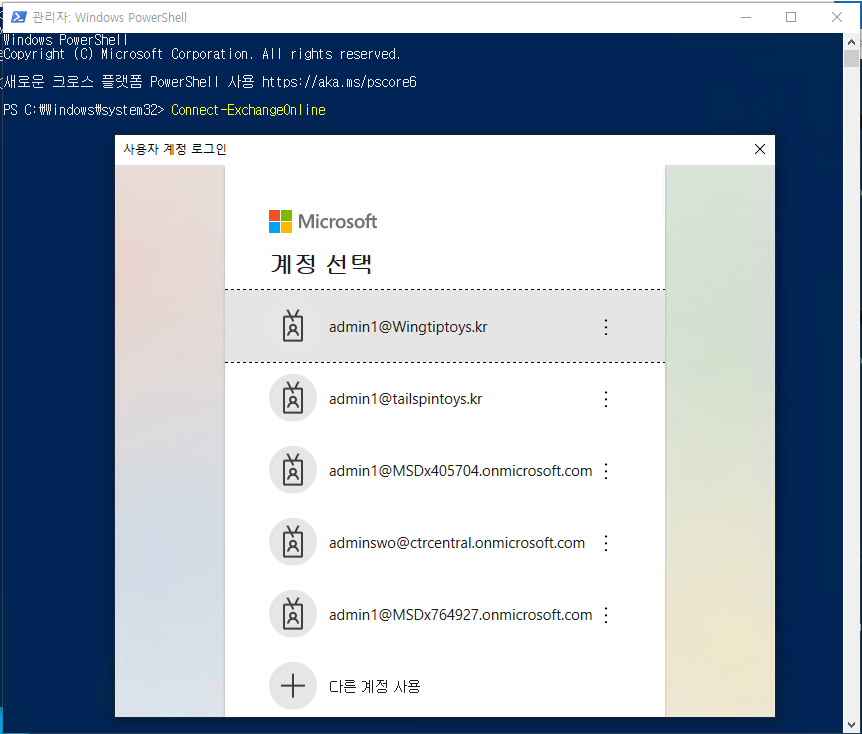This screenshot has height=734, width=862.
Task: Close the PowerShell window
Action: [x=837, y=17]
